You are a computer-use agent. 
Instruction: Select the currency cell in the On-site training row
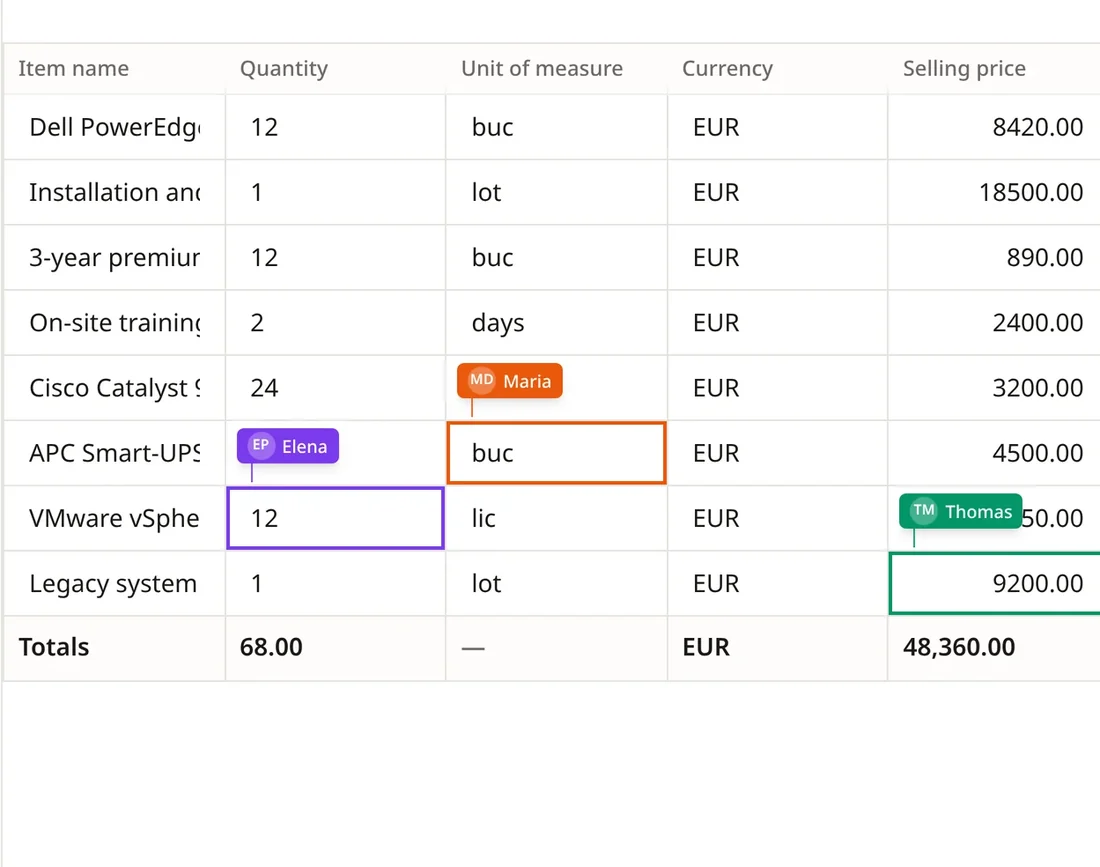click(x=777, y=323)
